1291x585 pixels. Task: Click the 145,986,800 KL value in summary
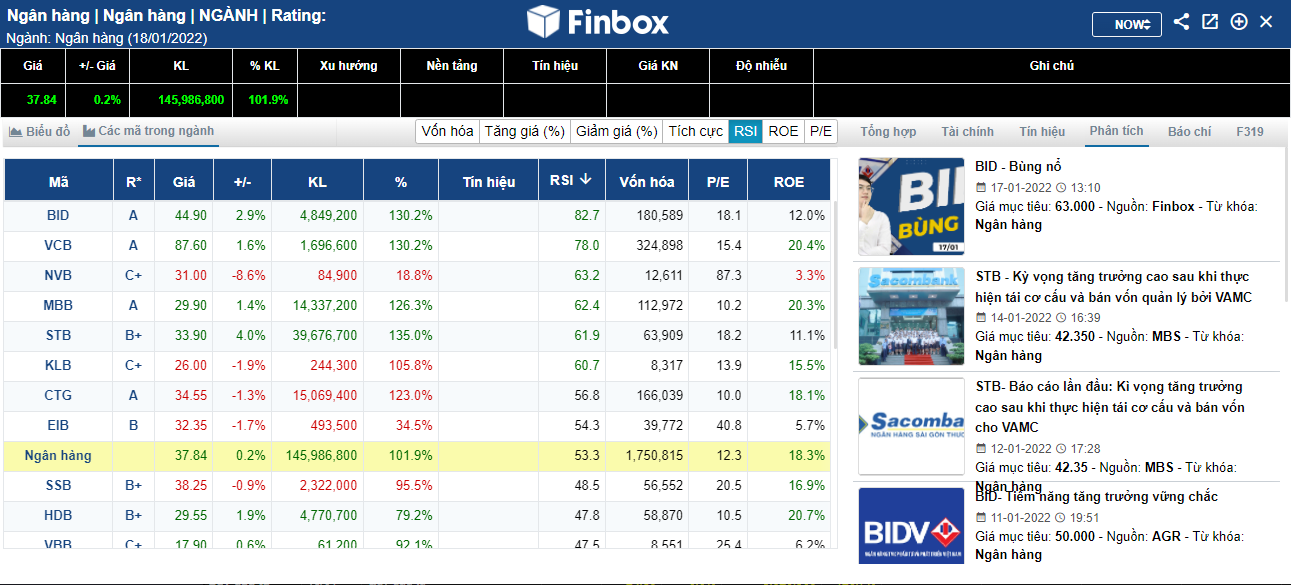pos(191,100)
